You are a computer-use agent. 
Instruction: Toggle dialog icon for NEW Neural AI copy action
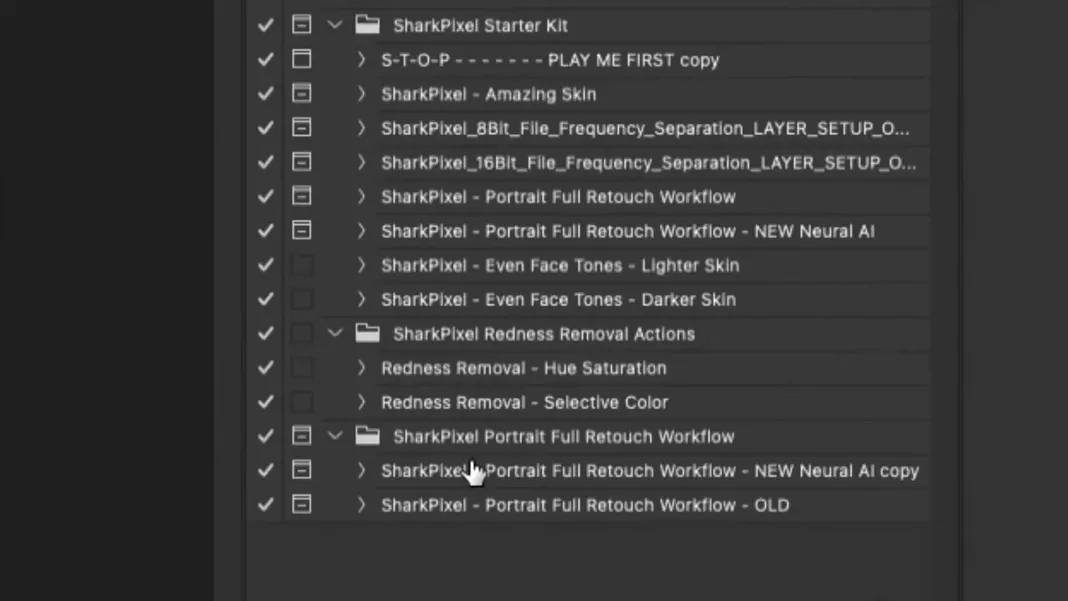(302, 469)
